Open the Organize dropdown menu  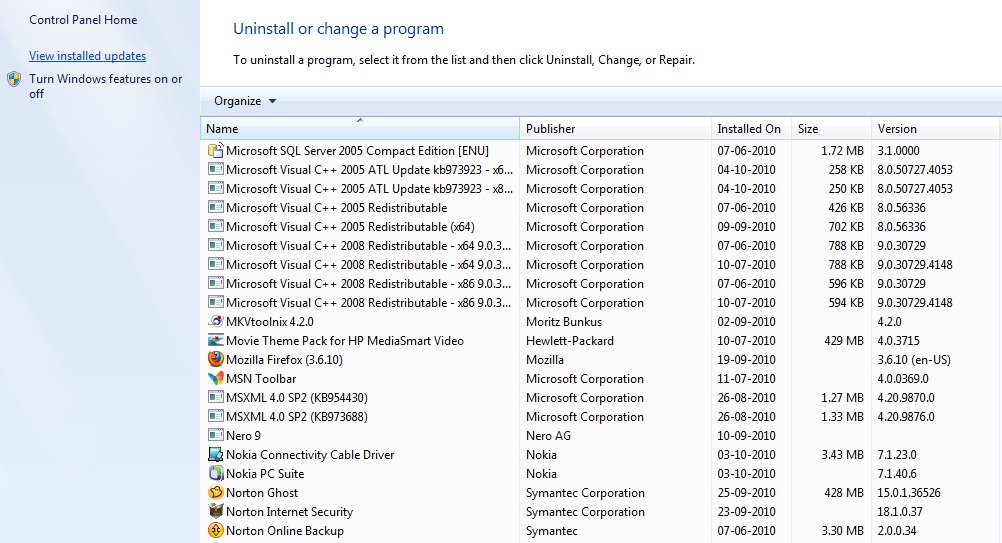pyautogui.click(x=245, y=101)
